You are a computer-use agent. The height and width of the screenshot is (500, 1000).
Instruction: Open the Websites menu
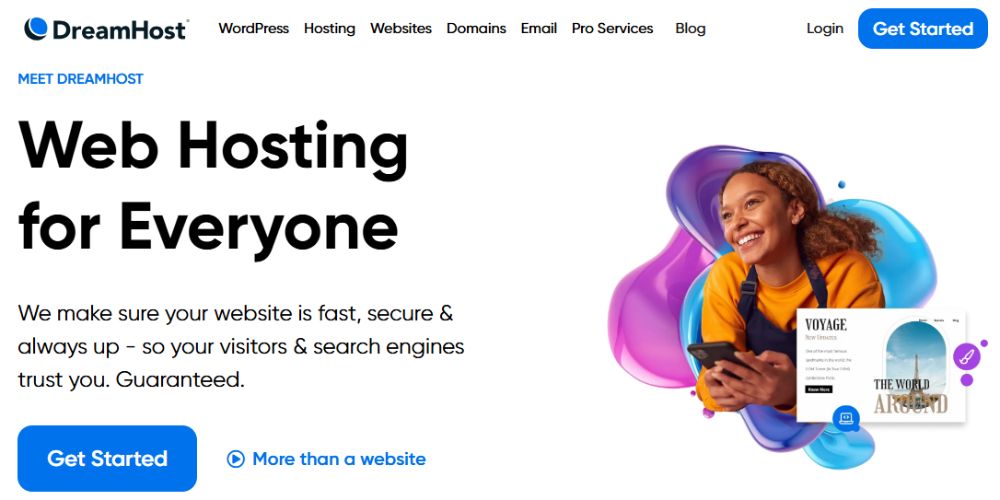point(401,29)
